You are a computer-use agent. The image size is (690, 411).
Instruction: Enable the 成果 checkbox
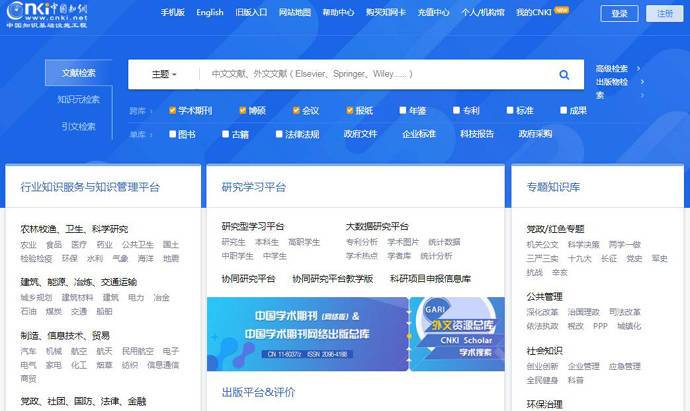click(564, 110)
